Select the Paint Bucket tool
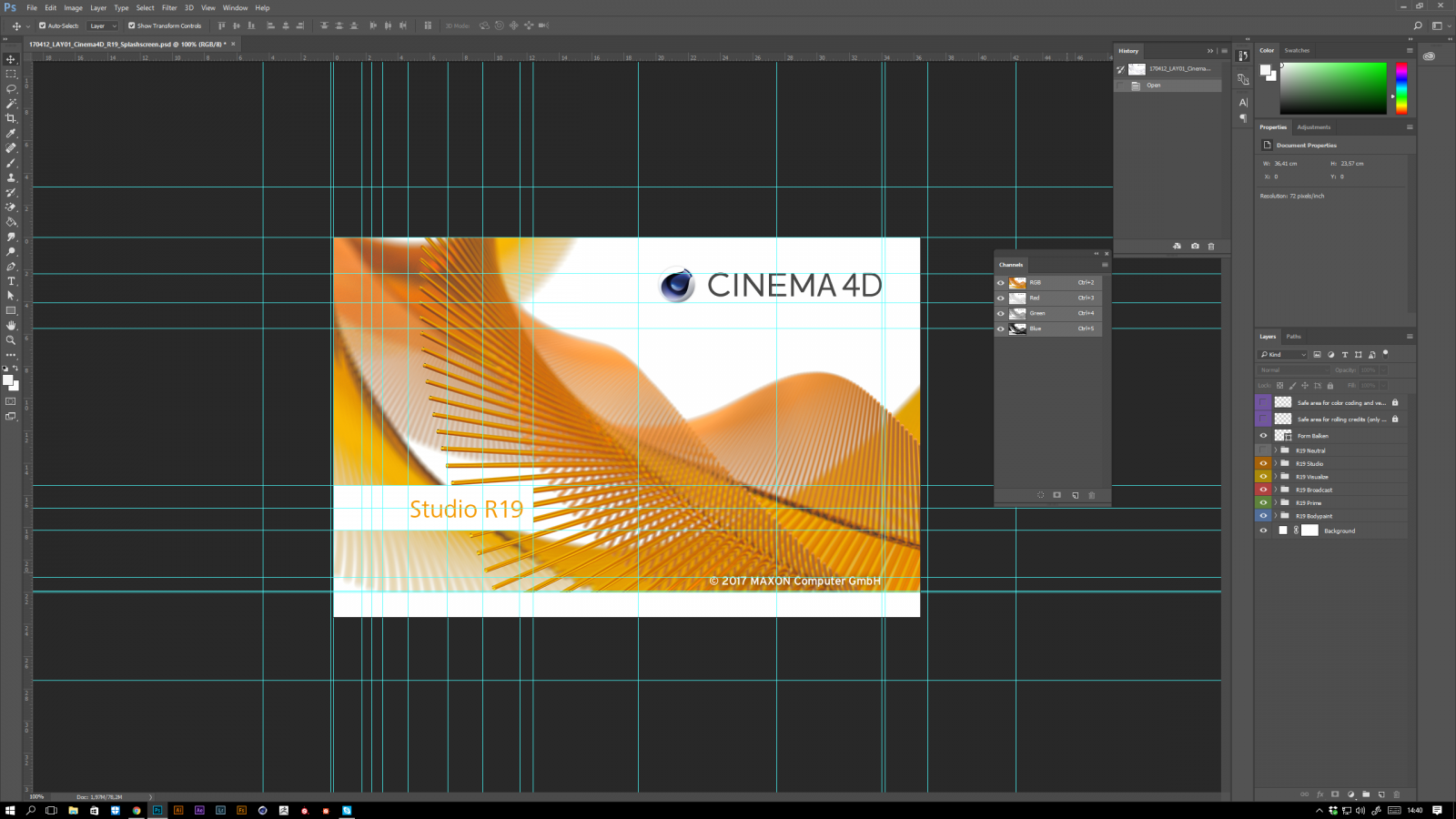 [11, 222]
